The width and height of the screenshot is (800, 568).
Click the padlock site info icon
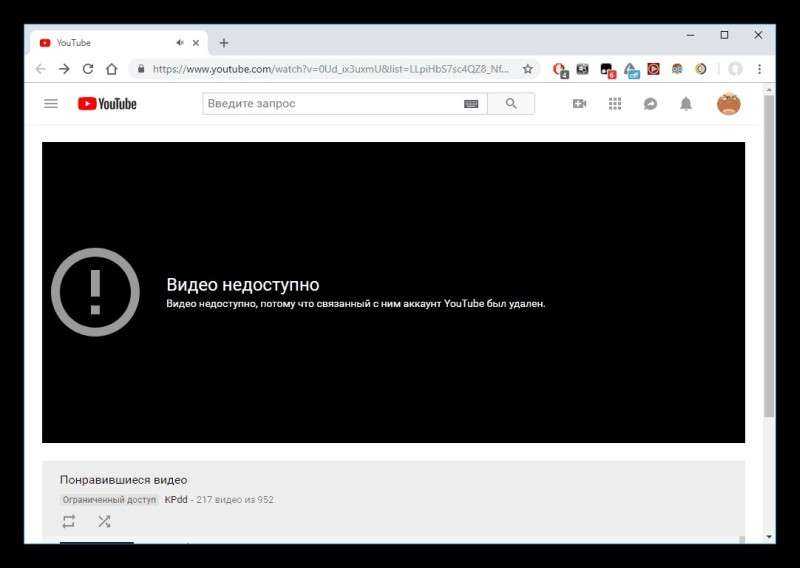[141, 69]
